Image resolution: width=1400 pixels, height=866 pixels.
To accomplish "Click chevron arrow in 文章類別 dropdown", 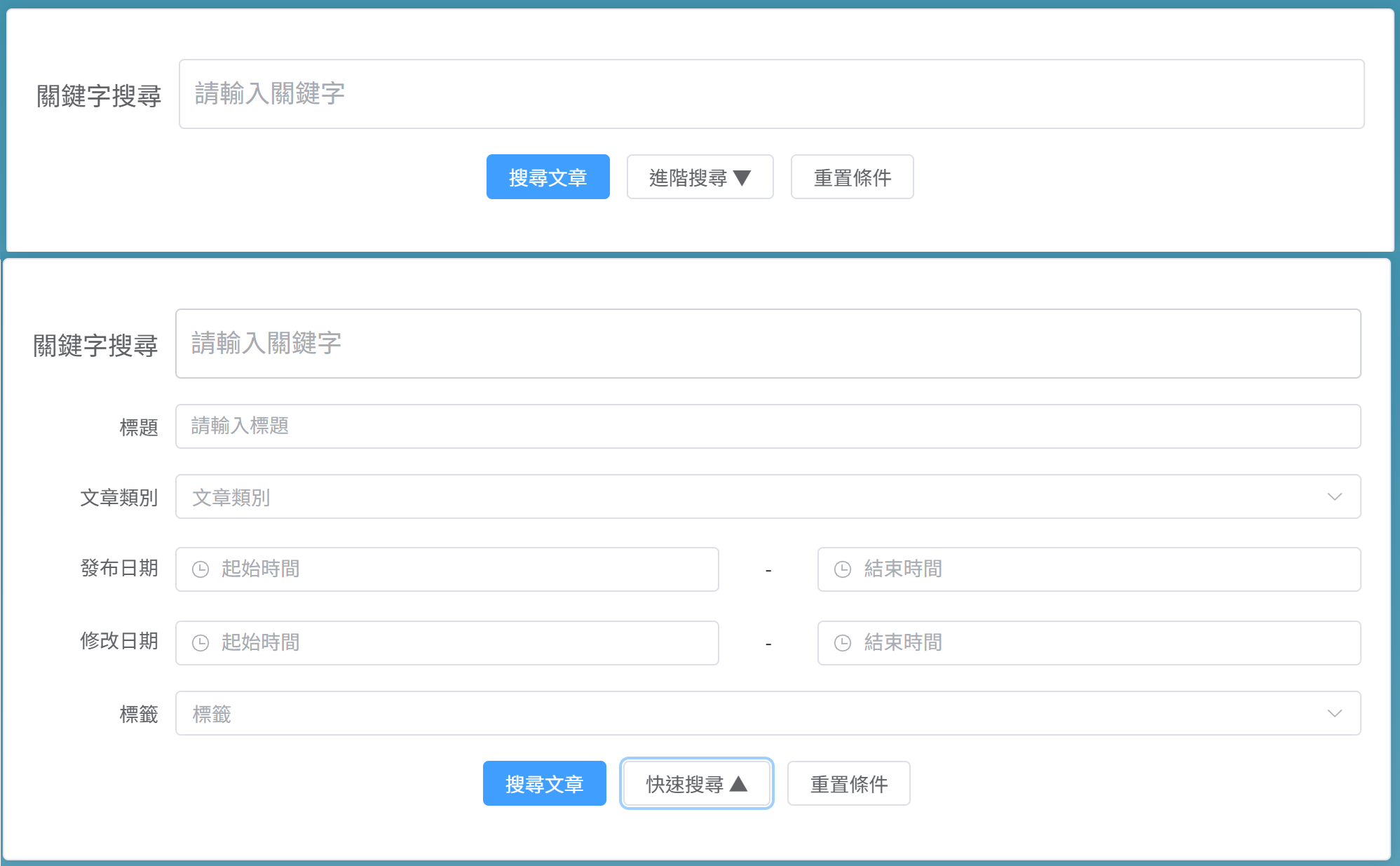I will 1334,497.
